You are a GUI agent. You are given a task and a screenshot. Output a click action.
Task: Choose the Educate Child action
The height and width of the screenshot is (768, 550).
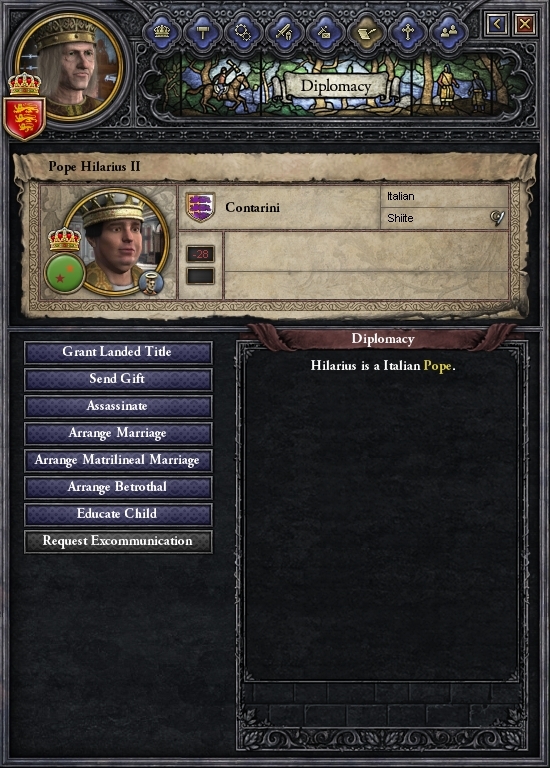pyautogui.click(x=118, y=514)
